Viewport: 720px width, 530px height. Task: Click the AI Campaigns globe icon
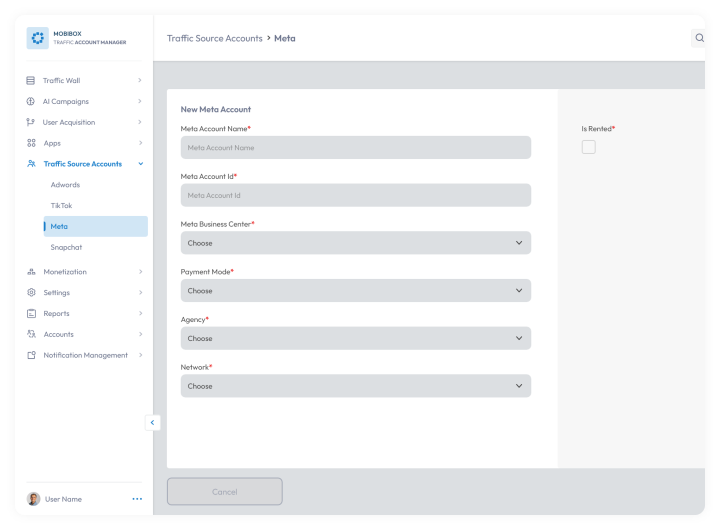click(x=31, y=101)
